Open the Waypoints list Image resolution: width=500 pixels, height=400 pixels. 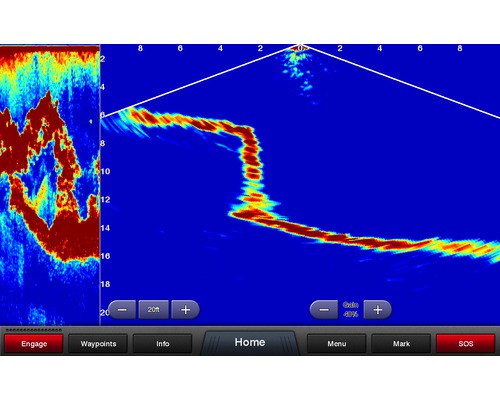98,343
